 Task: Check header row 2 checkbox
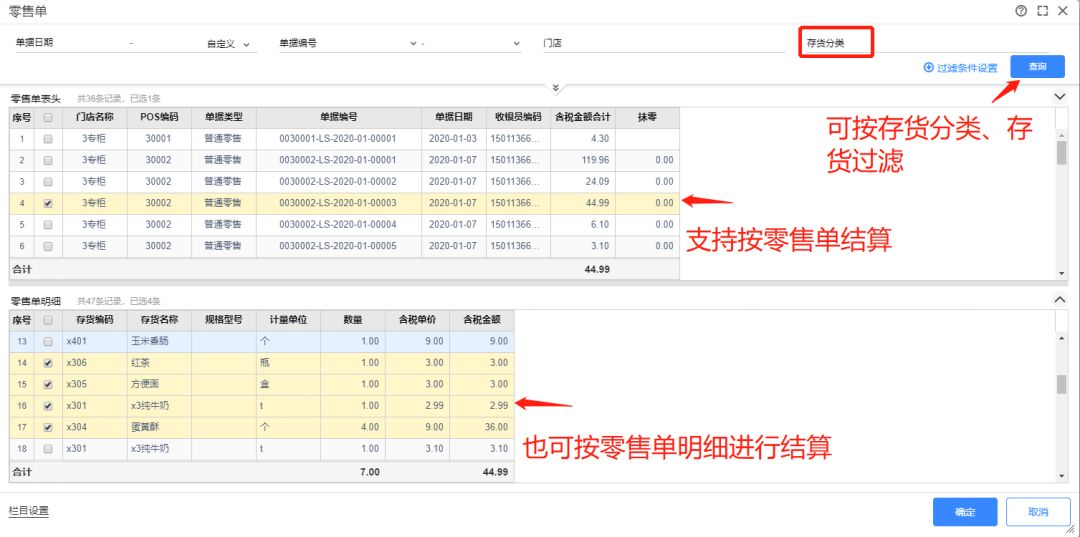click(x=48, y=160)
